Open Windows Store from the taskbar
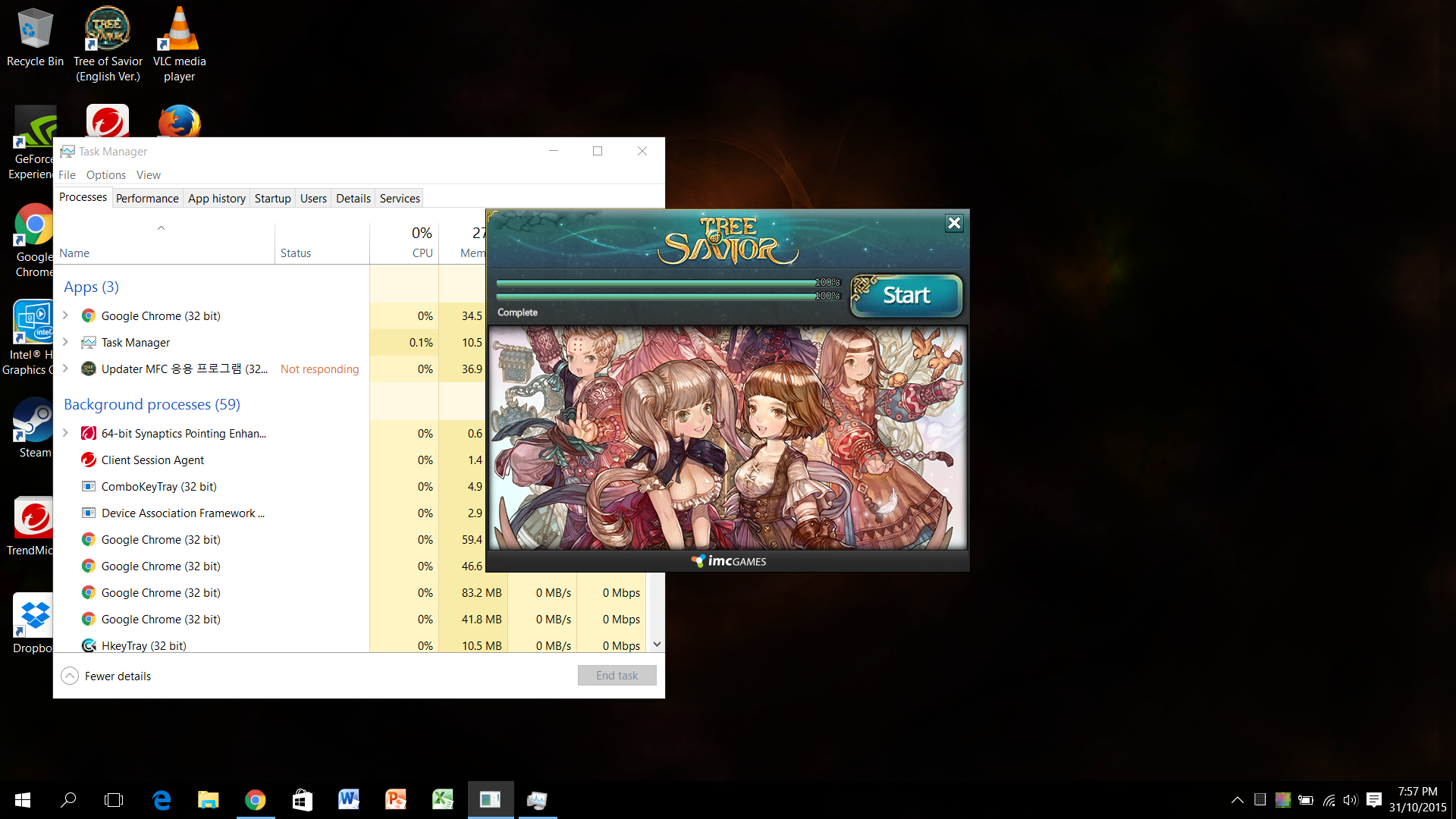1456x819 pixels. click(x=302, y=800)
